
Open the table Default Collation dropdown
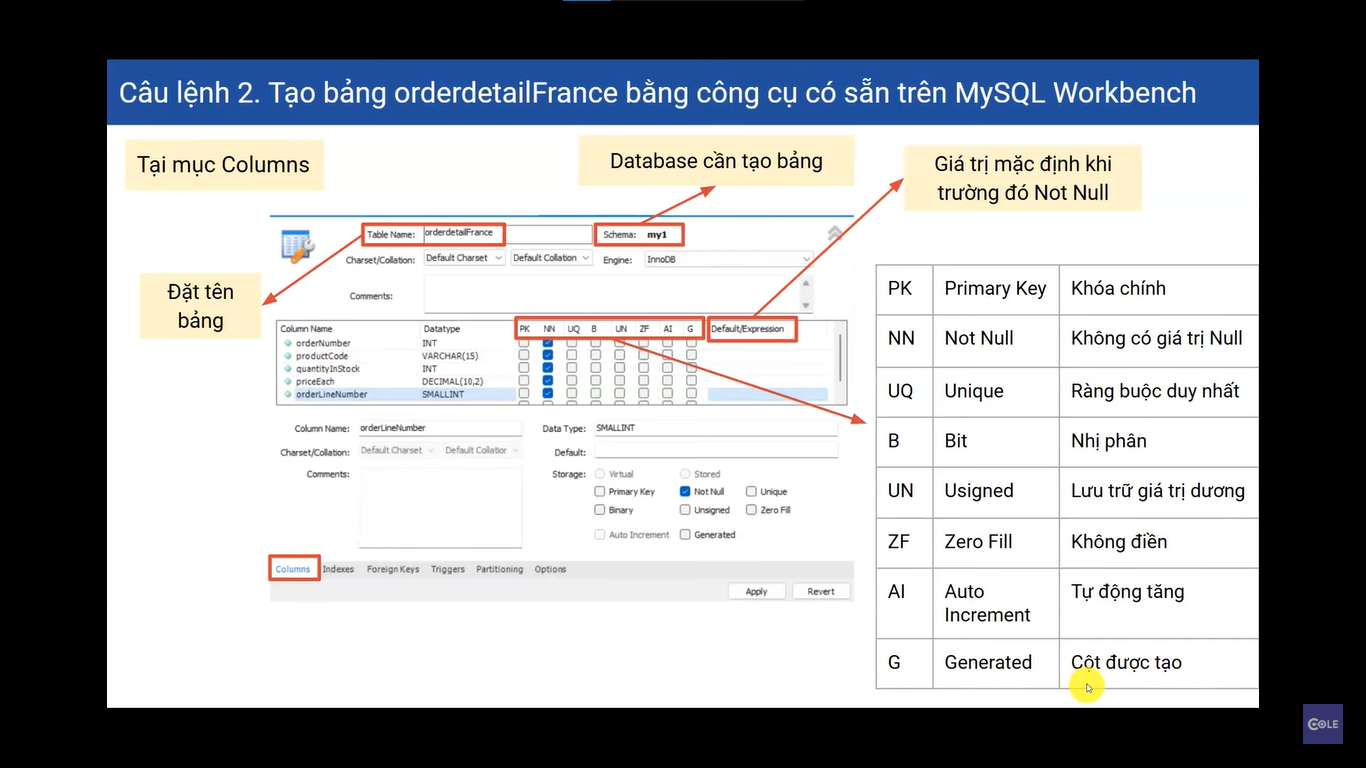pyautogui.click(x=551, y=258)
